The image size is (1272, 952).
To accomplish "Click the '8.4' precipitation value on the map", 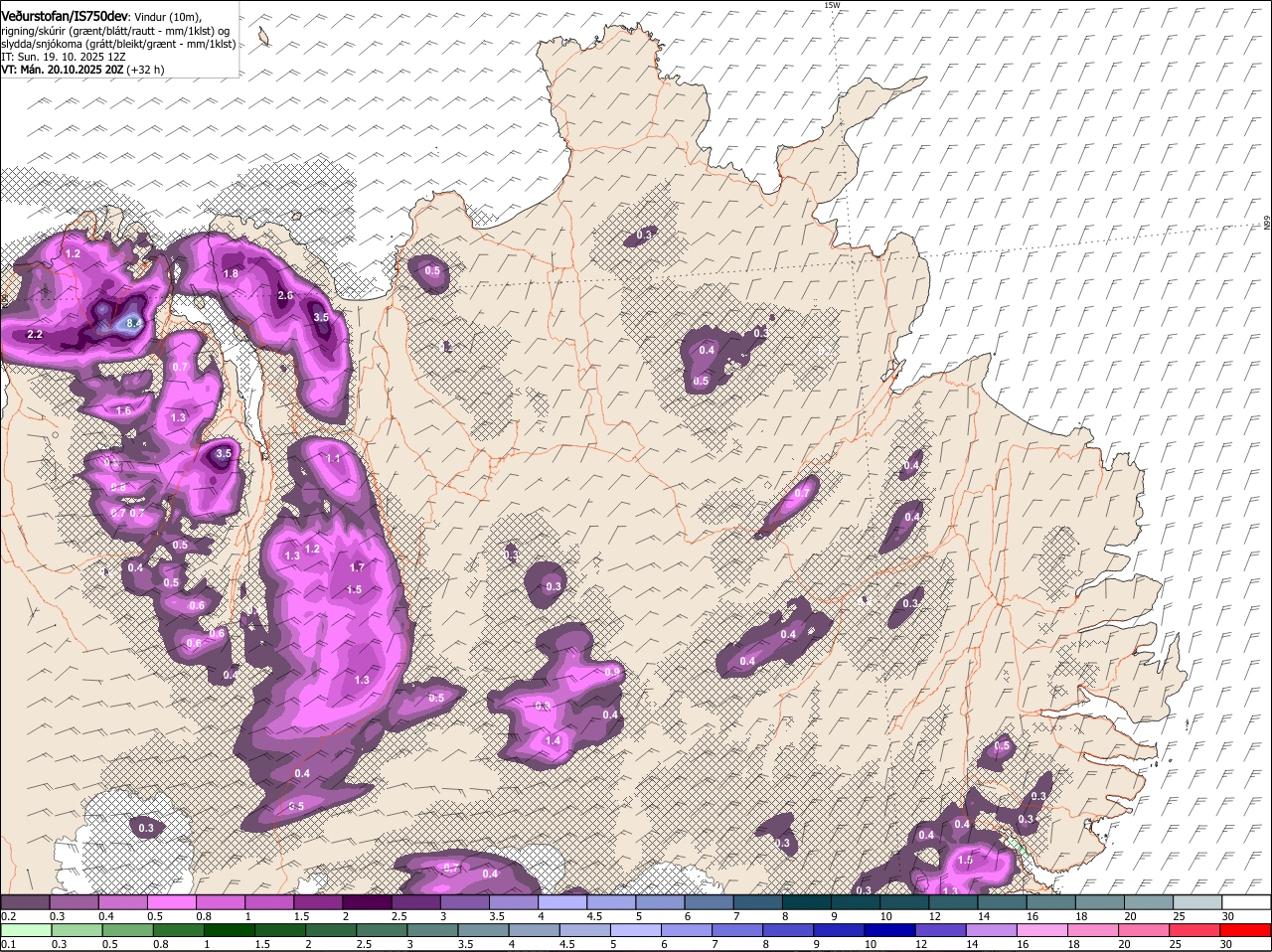I will 135,324.
